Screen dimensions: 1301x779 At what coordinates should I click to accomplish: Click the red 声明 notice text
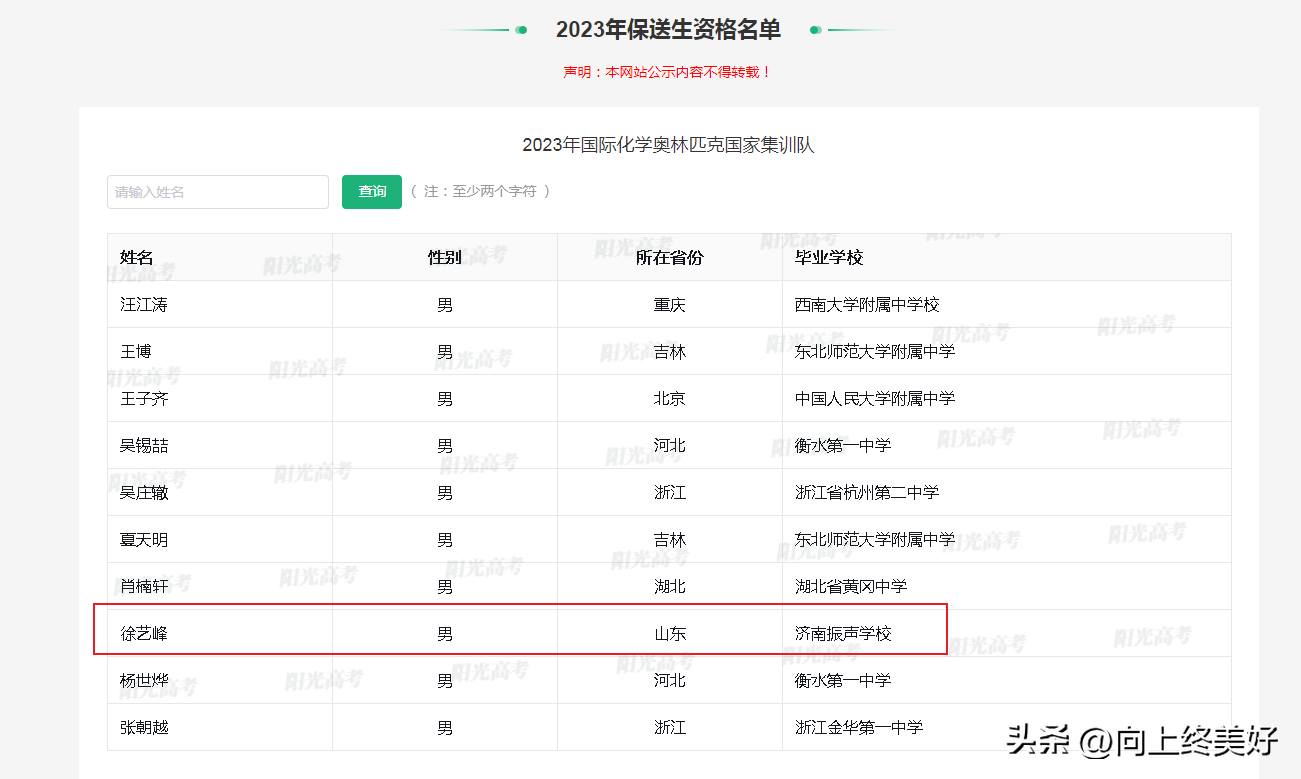pos(668,72)
